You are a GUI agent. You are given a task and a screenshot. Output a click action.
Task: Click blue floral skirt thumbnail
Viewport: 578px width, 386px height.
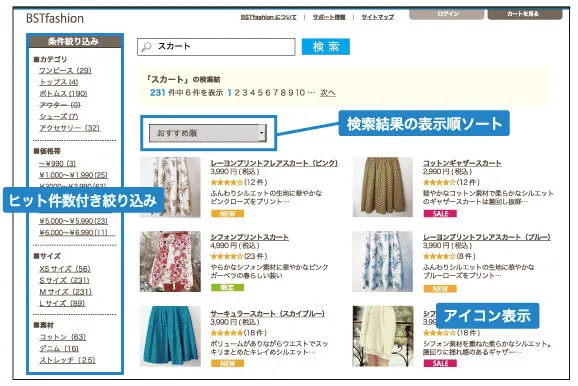tap(383, 261)
